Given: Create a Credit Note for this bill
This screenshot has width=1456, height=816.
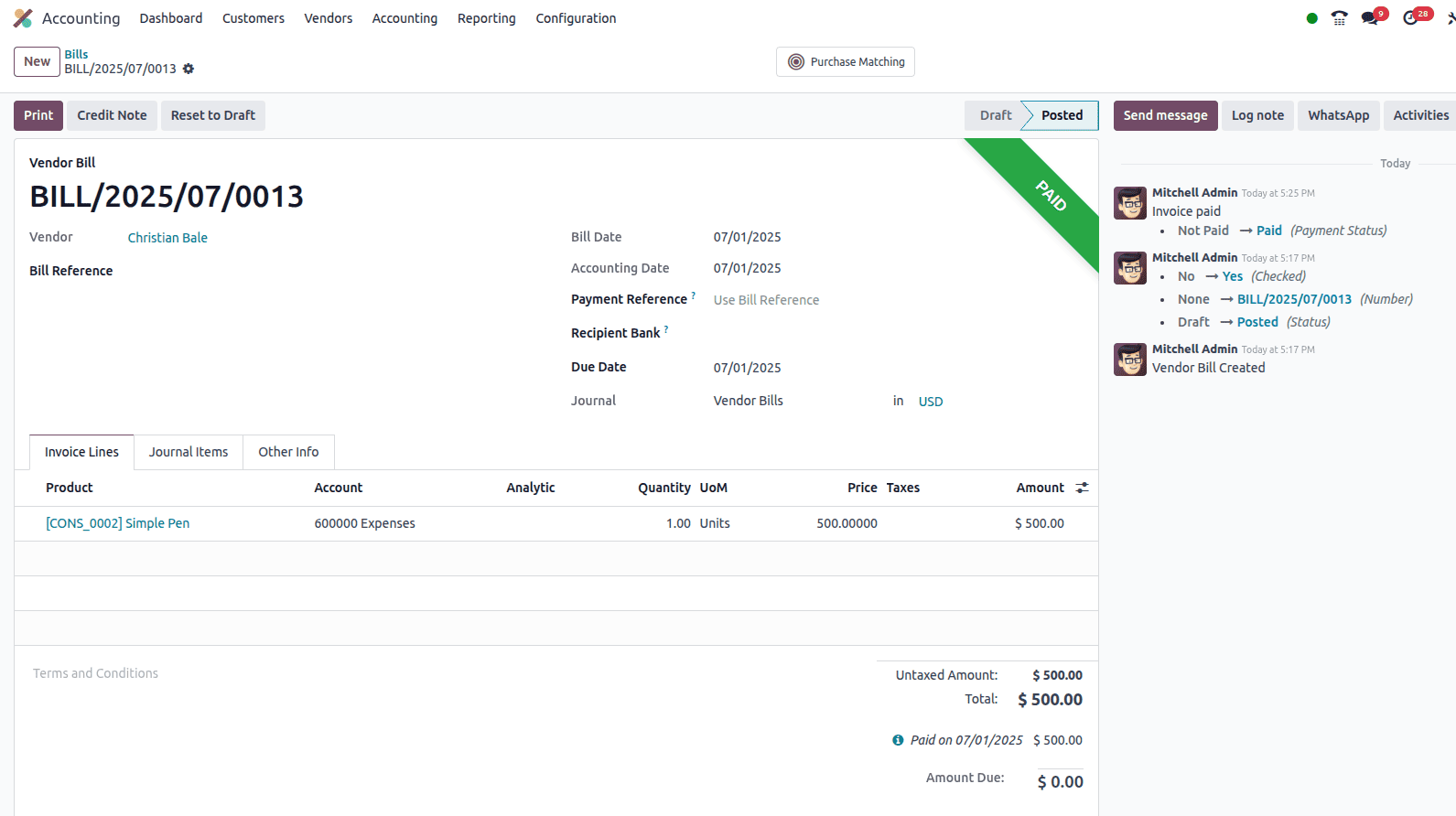Looking at the screenshot, I should 112,115.
